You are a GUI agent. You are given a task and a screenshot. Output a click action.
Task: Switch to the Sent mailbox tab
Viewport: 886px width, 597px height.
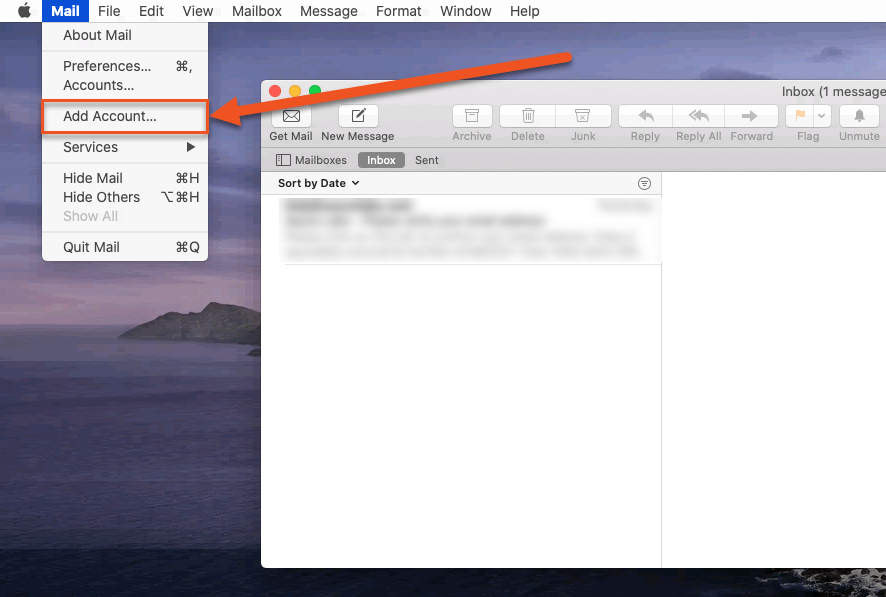427,160
